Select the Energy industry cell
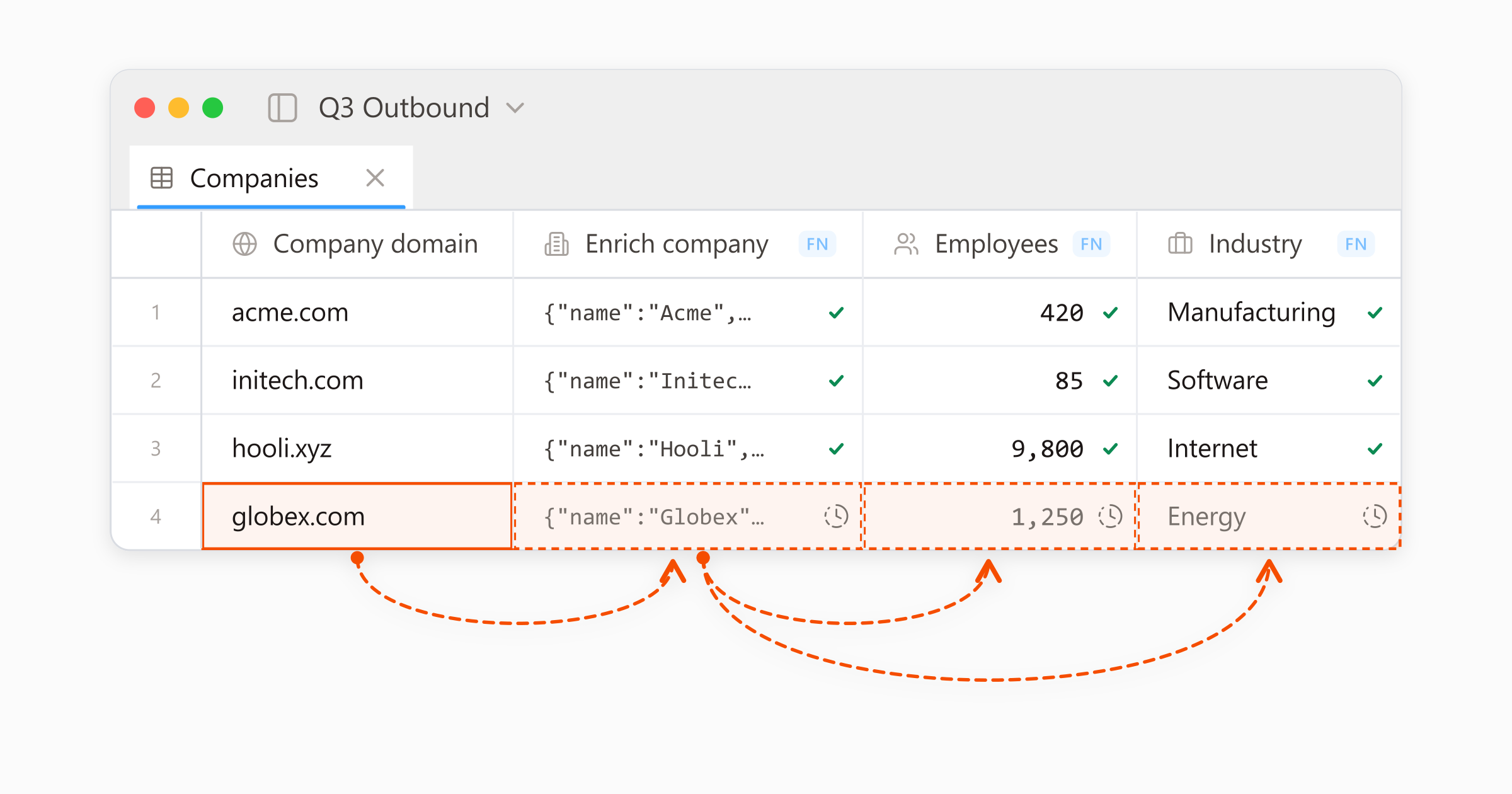 point(1269,517)
